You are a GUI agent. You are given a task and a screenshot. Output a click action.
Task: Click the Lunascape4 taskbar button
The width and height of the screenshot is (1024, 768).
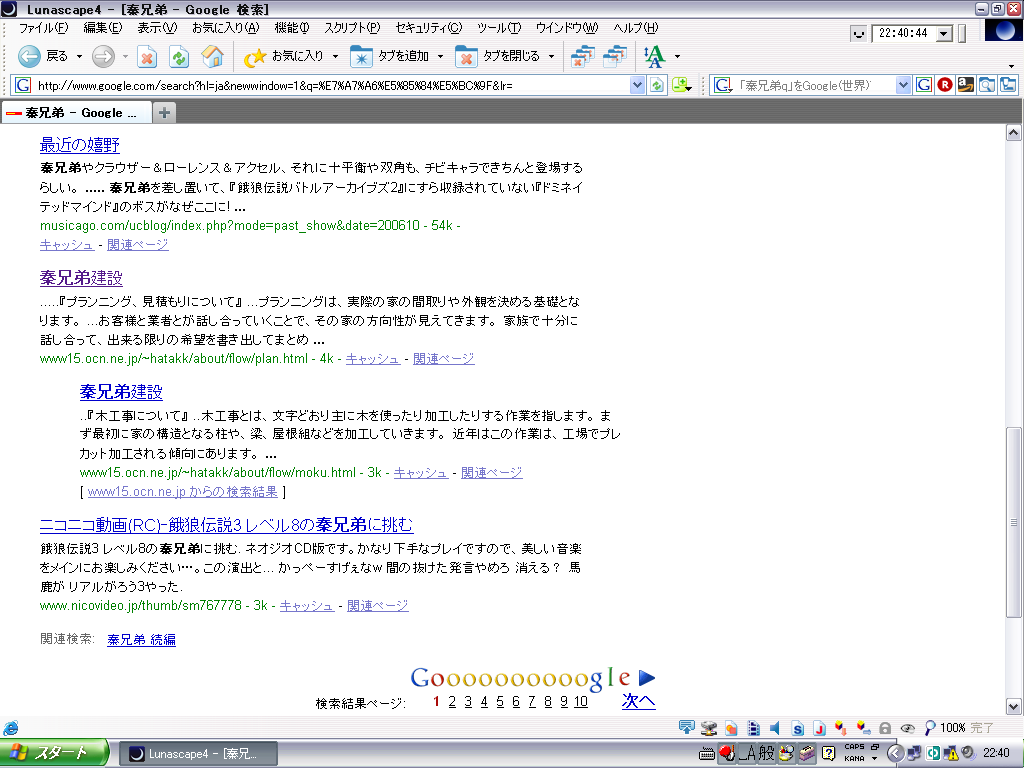pyautogui.click(x=200, y=754)
